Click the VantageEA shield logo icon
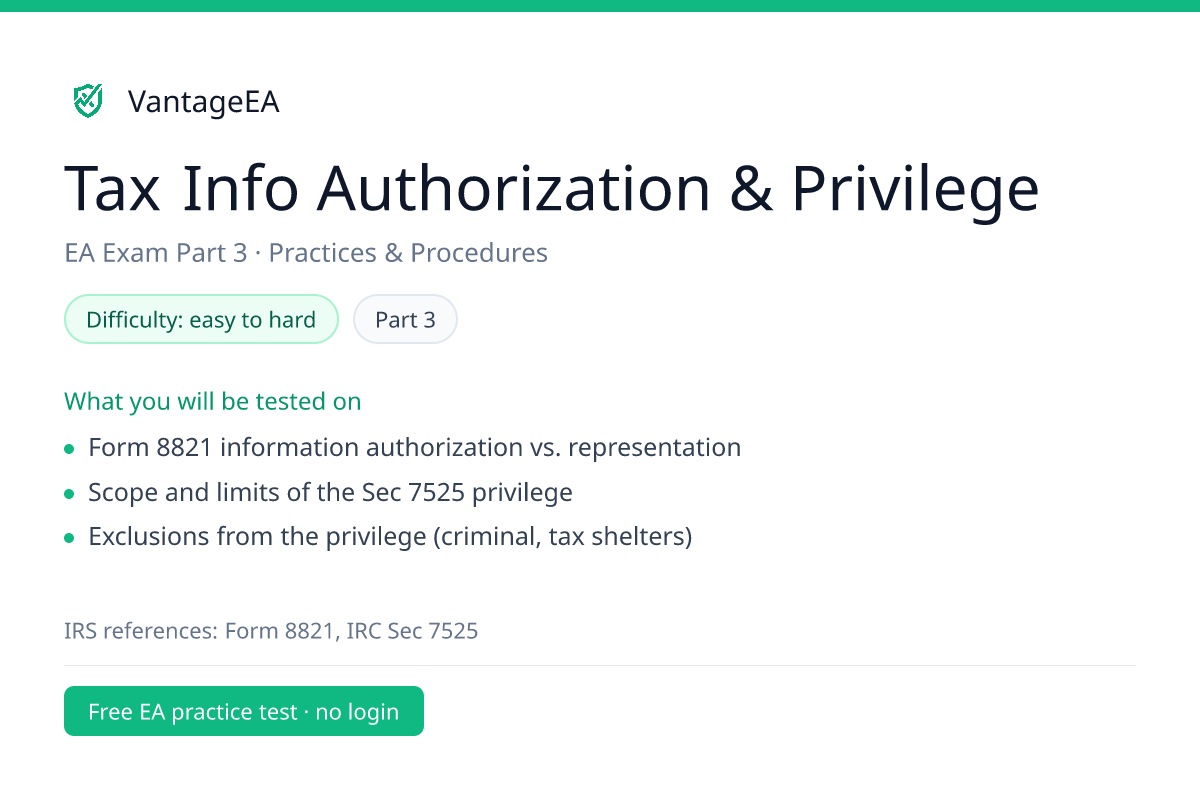Viewport: 1200px width, 800px height. tap(88, 100)
